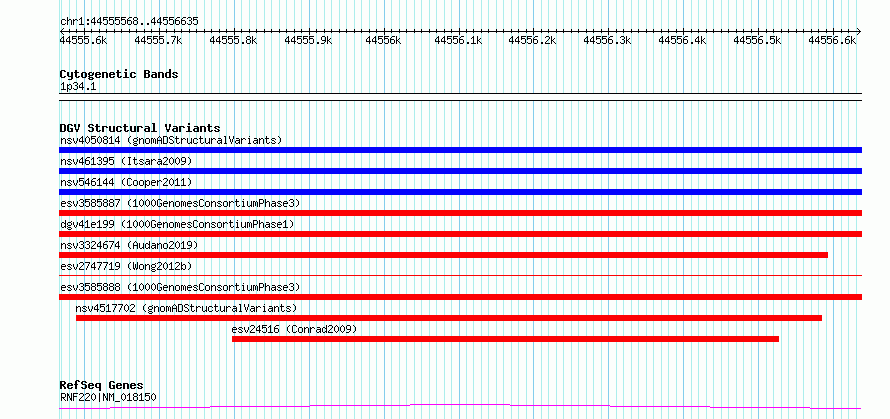Viewport: 890px width, 419px height.
Task: Click the thin red line under esv2747719
Action: tap(460, 275)
